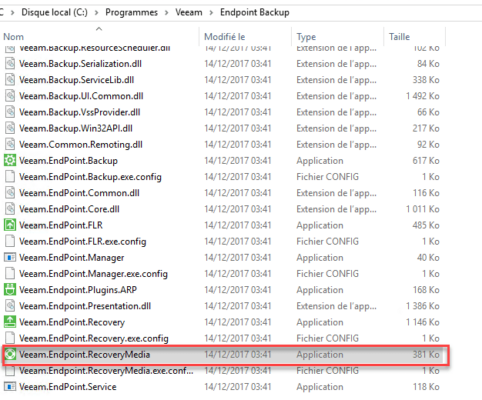Viewport: 482px width, 400px height.
Task: Select the file name Veeam.Backup.Serialization.dll
Action: [80, 64]
